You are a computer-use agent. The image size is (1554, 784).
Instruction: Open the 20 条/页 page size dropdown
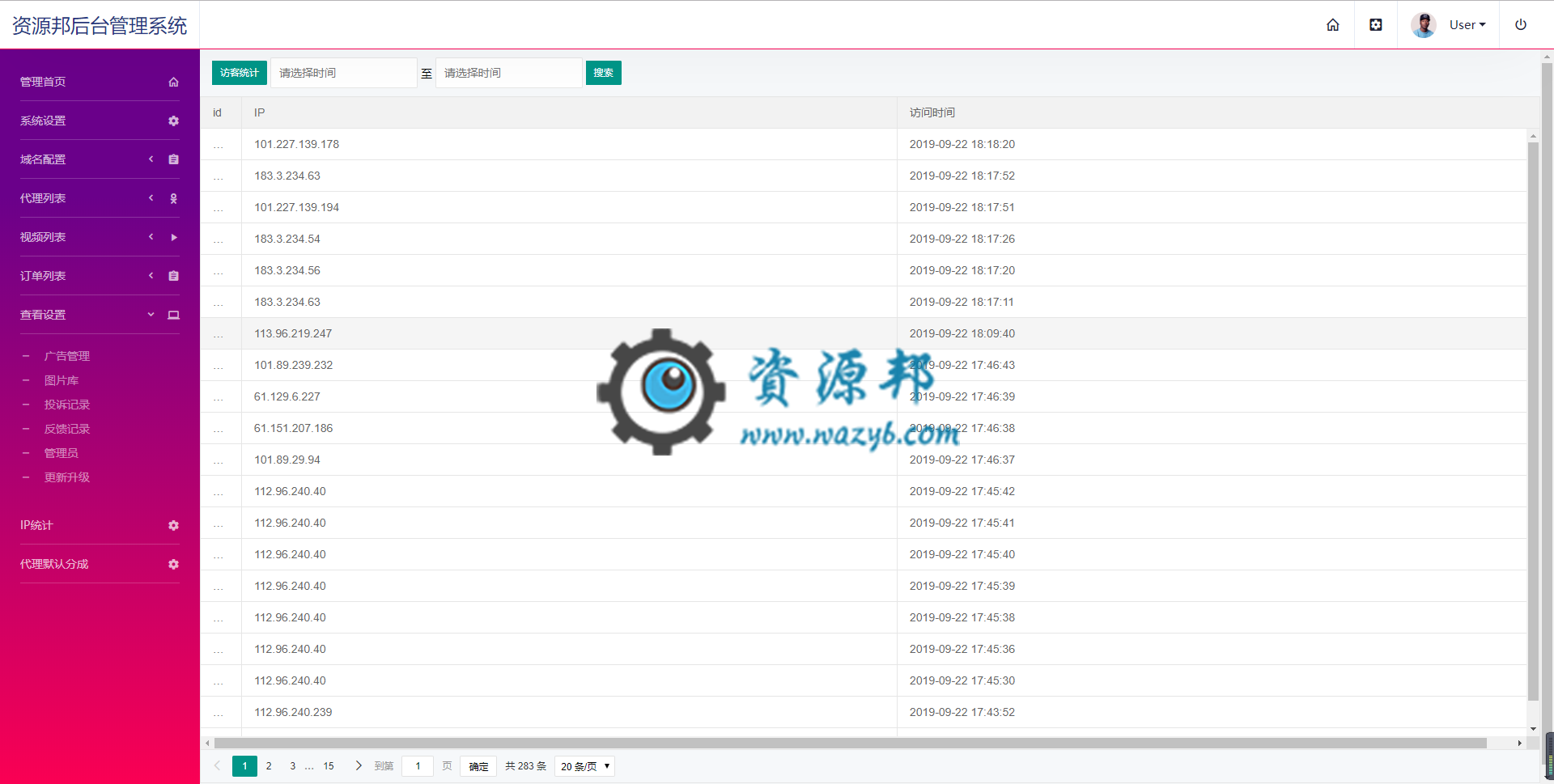(x=584, y=766)
